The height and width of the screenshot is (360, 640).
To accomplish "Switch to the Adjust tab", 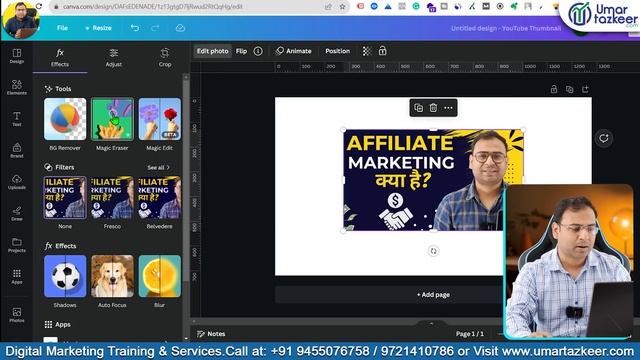I will click(113, 58).
